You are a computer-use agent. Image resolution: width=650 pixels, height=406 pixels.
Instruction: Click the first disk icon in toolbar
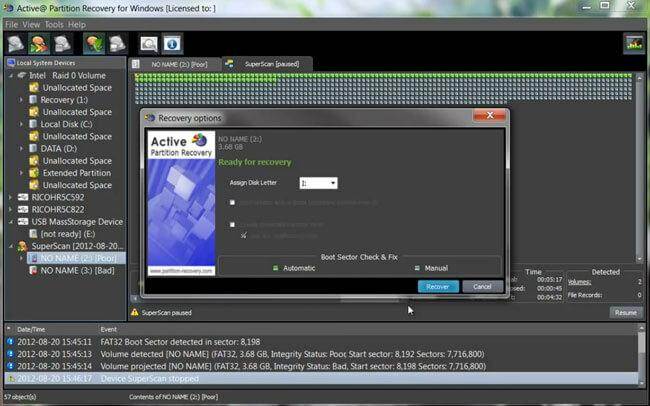tap(17, 43)
